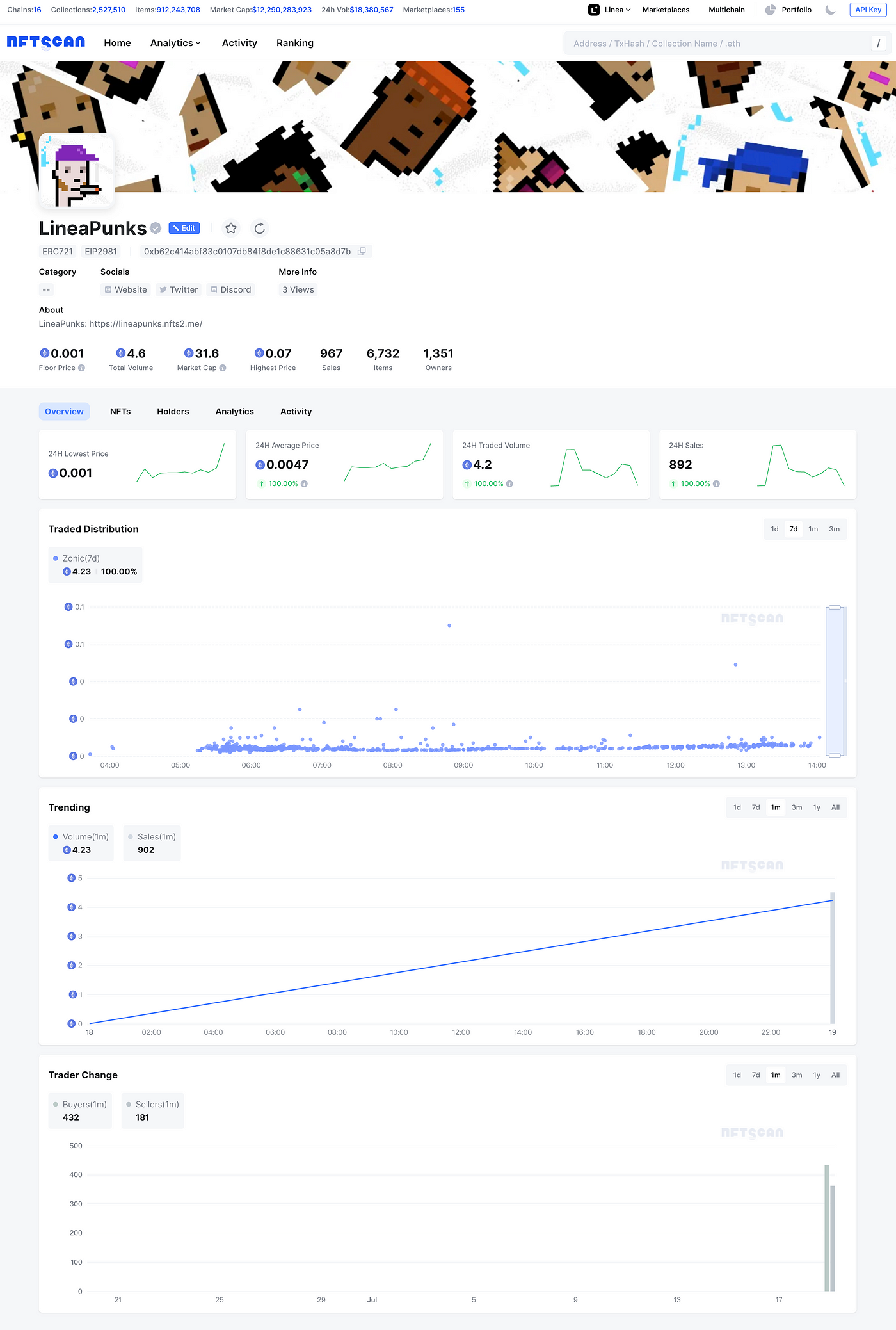Click the vertical zoom slider in Traded Distribution
This screenshot has width=896, height=1330.
click(x=835, y=681)
